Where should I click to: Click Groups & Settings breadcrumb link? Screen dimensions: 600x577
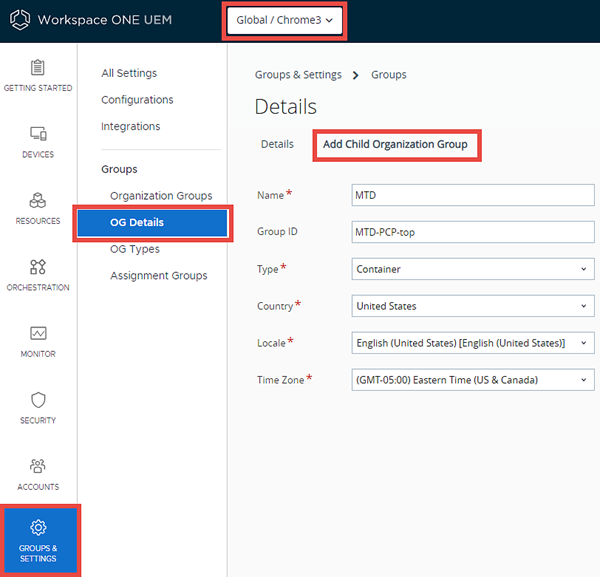tap(298, 75)
